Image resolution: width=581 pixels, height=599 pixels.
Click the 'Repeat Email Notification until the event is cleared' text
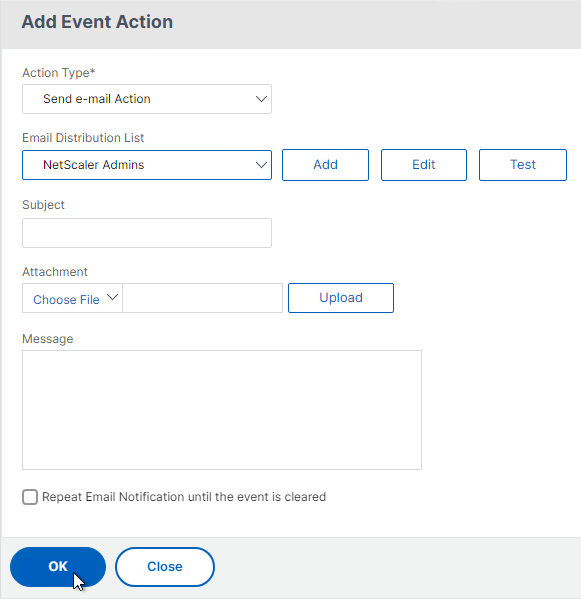(x=184, y=497)
